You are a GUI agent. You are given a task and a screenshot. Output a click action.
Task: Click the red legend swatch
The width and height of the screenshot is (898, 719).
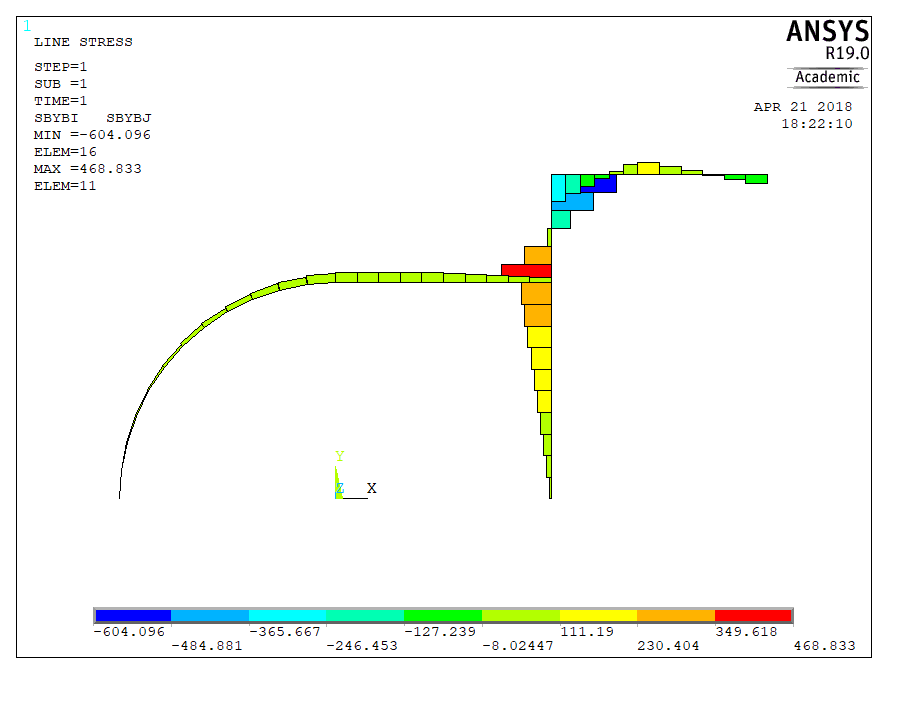(753, 615)
